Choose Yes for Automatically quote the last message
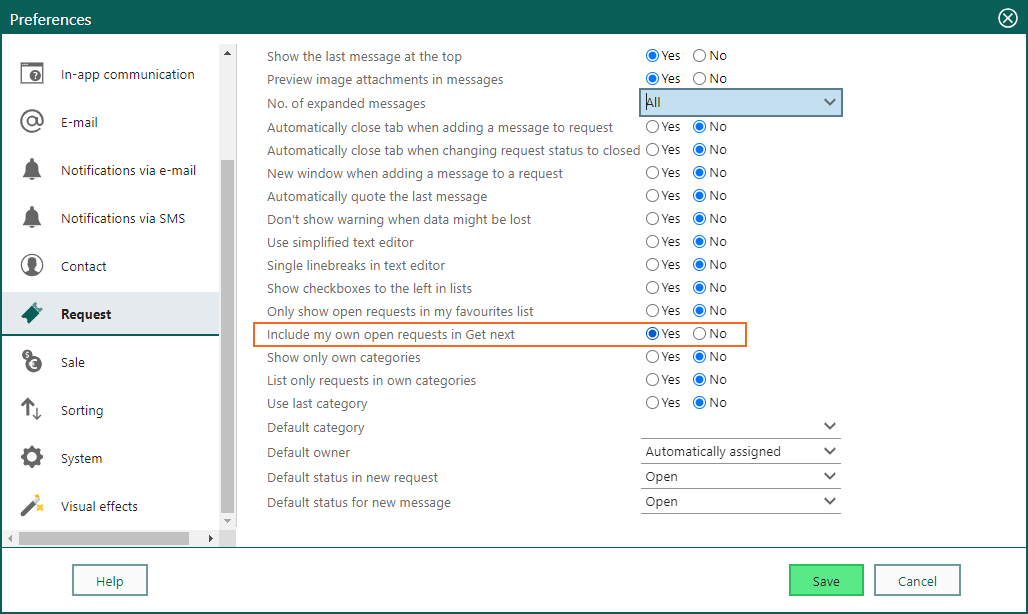 pyautogui.click(x=652, y=195)
